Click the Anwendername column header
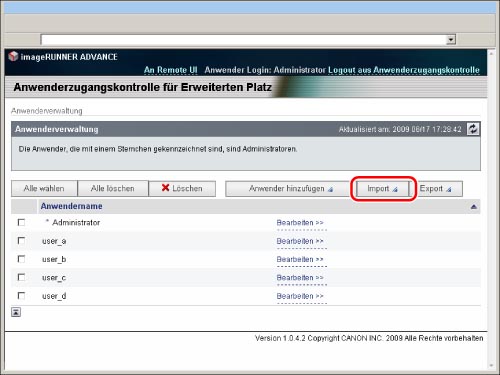The height and width of the screenshot is (375, 500). [71, 206]
